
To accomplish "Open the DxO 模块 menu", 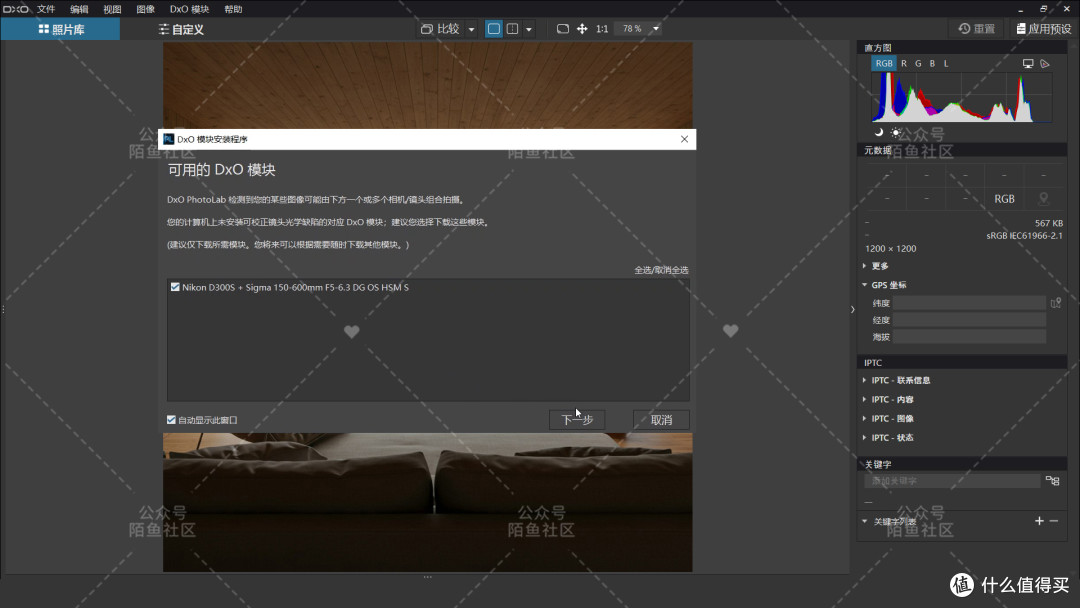I will click(x=189, y=9).
